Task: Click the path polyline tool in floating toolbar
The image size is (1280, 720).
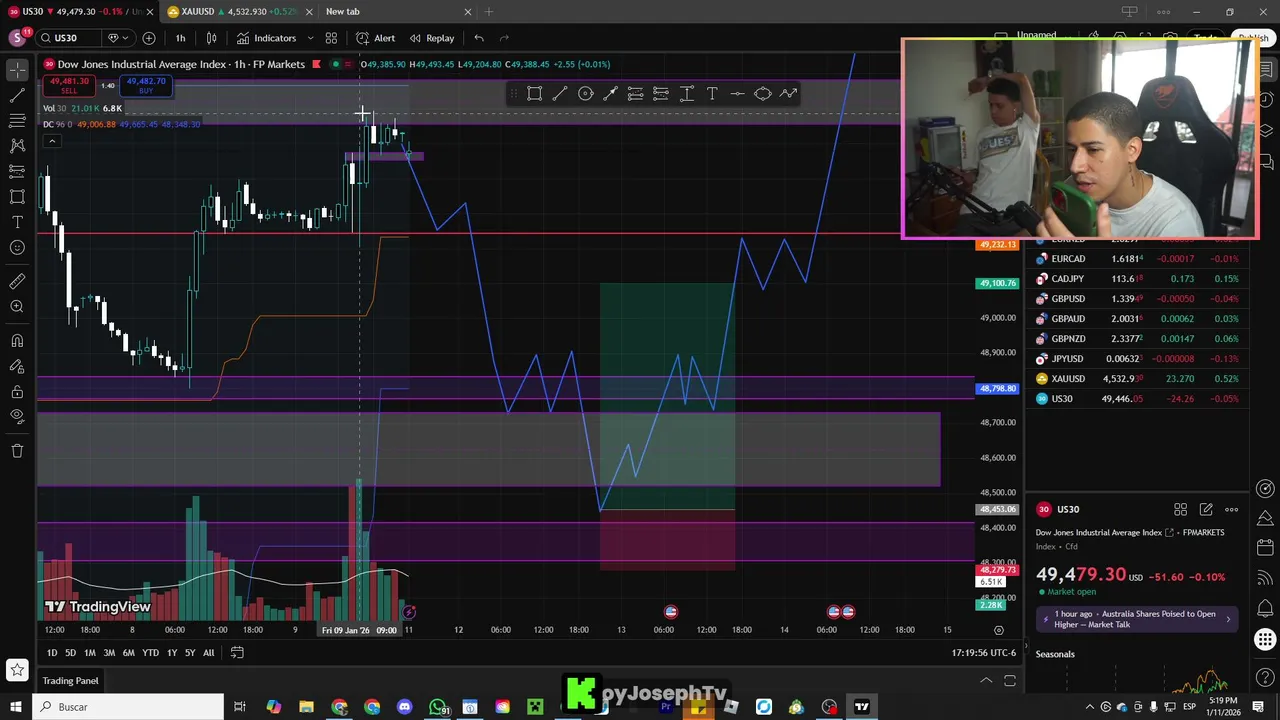Action: click(788, 94)
